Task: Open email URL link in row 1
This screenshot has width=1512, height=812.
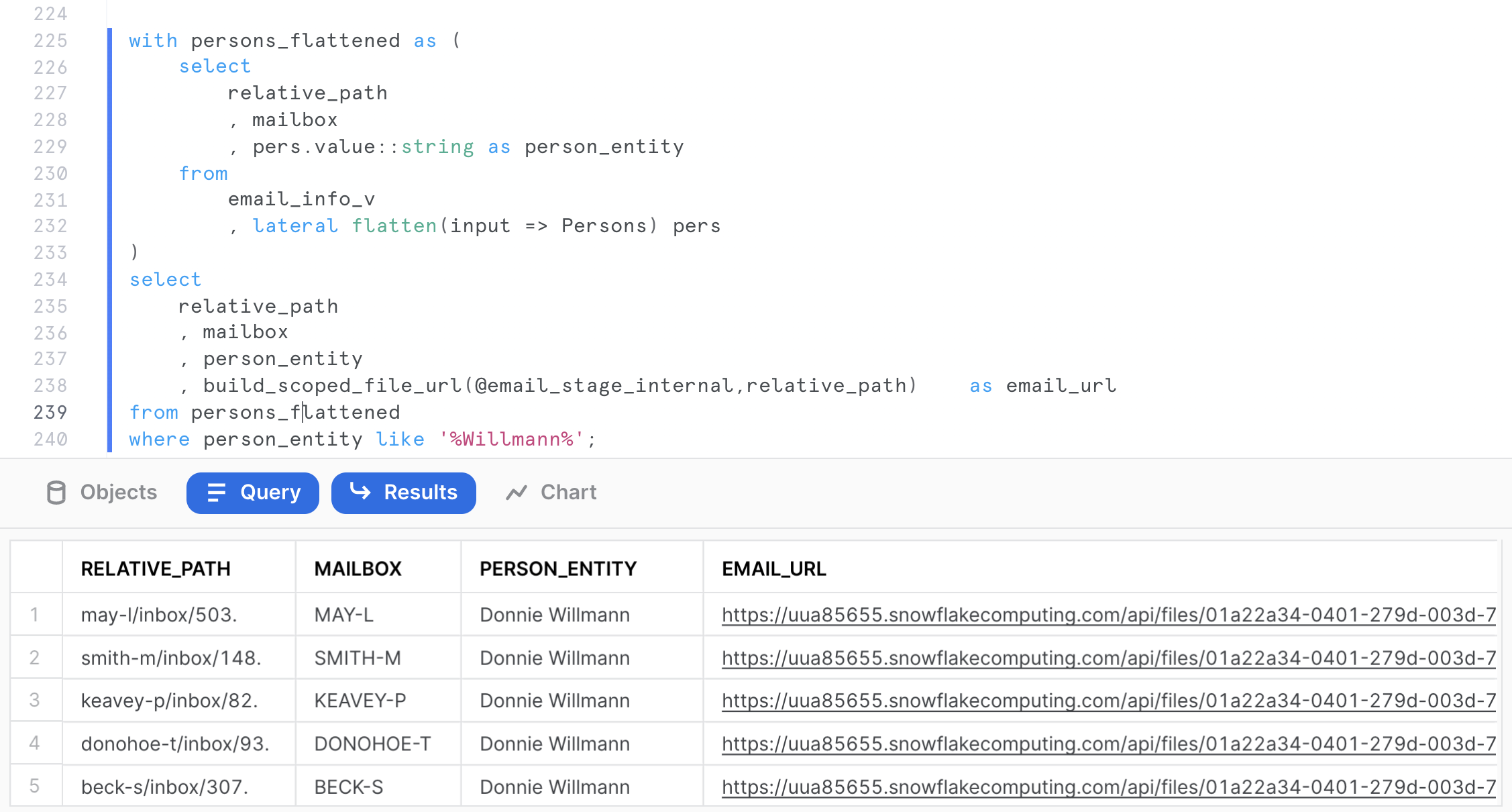Action: point(1108,615)
